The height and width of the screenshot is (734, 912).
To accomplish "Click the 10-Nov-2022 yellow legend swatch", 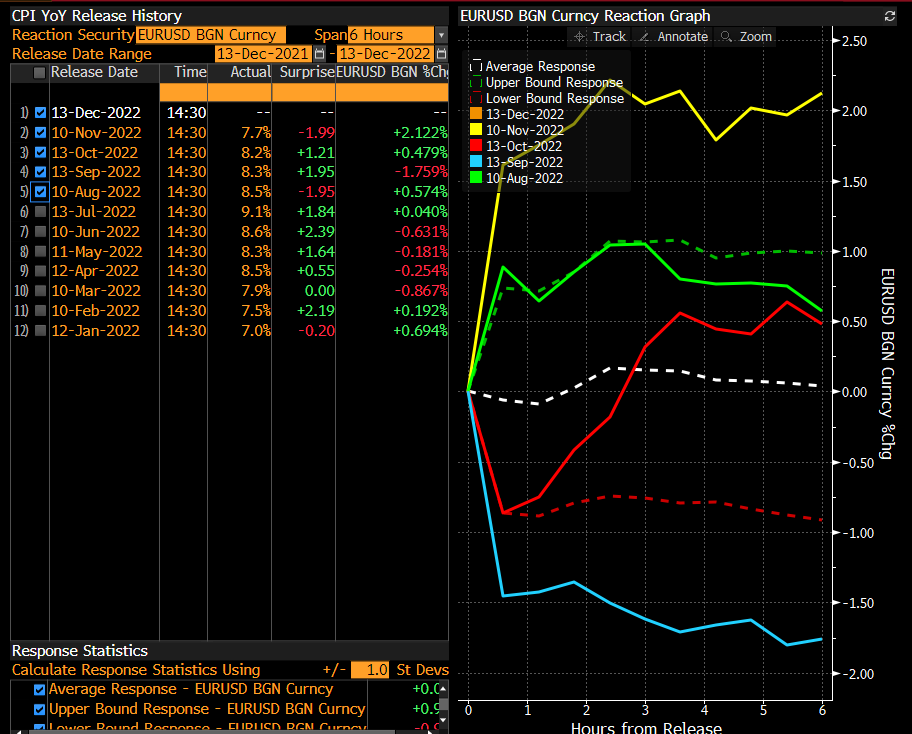I will click(x=476, y=130).
